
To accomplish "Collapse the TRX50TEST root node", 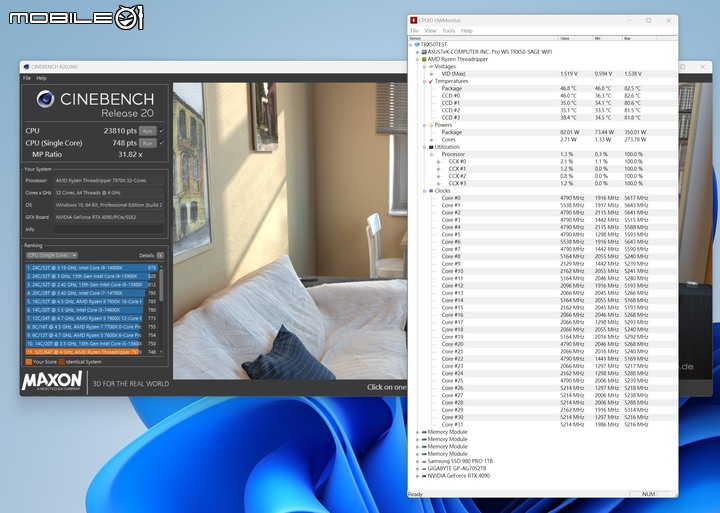I will coord(411,45).
